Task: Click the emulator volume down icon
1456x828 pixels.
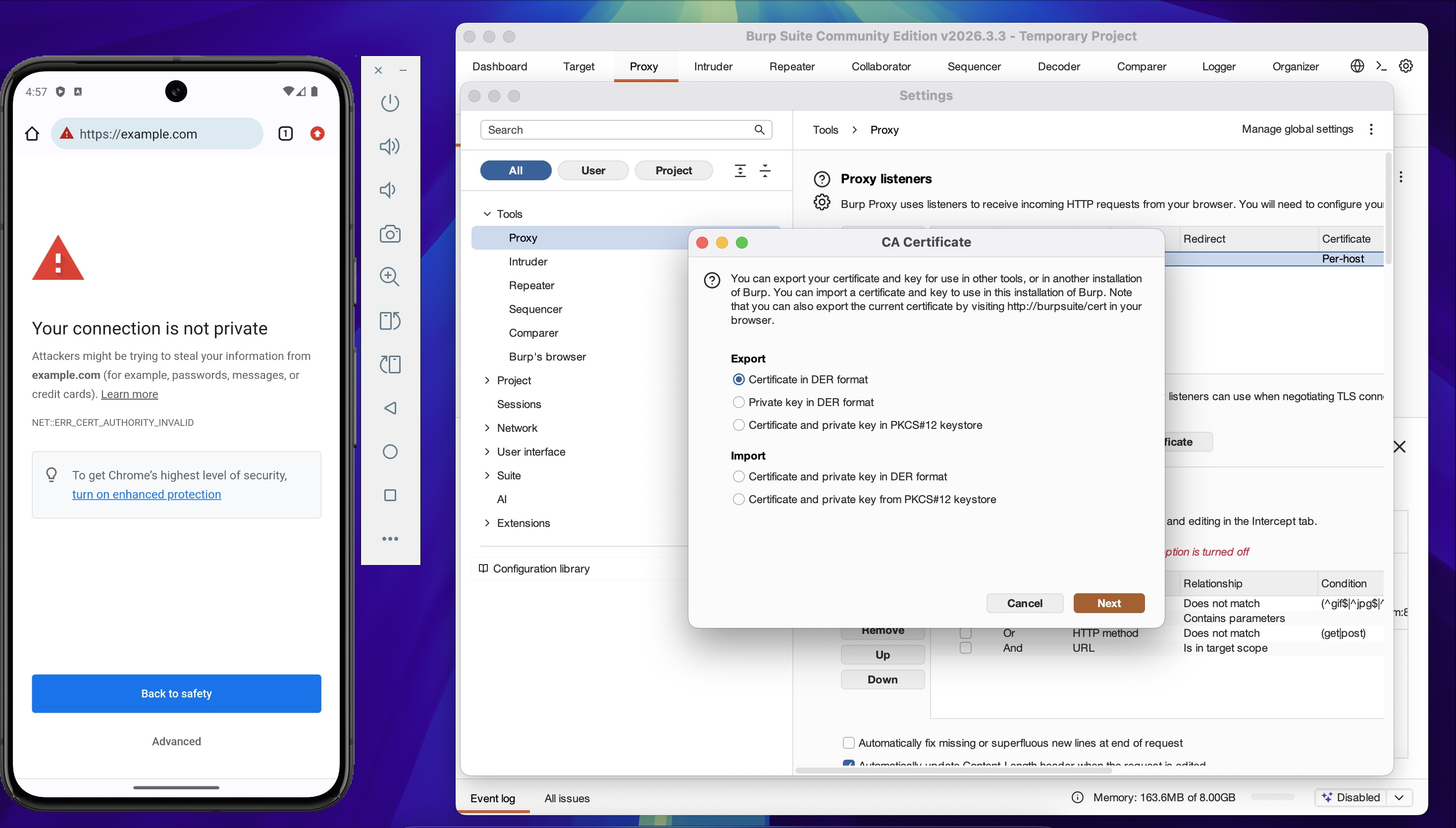Action: (x=388, y=190)
